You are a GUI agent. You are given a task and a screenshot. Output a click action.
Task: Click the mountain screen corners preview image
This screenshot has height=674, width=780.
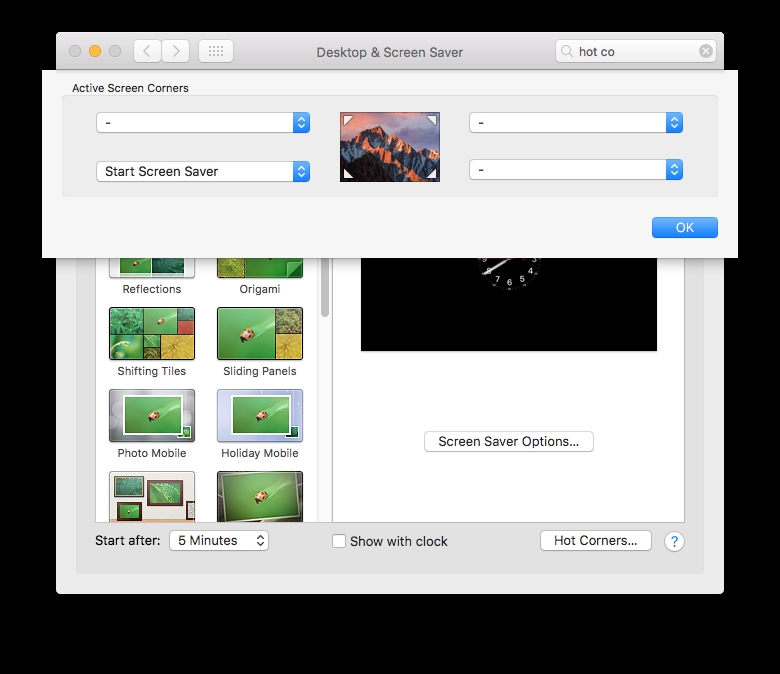(390, 147)
